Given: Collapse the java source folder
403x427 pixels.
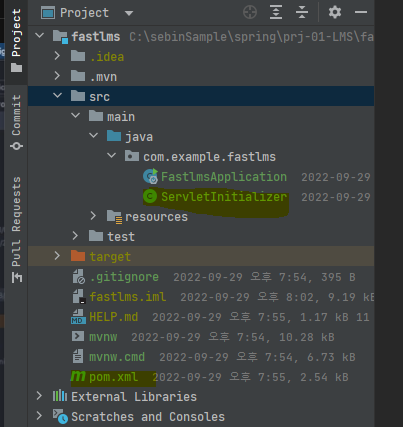Looking at the screenshot, I should [93, 136].
